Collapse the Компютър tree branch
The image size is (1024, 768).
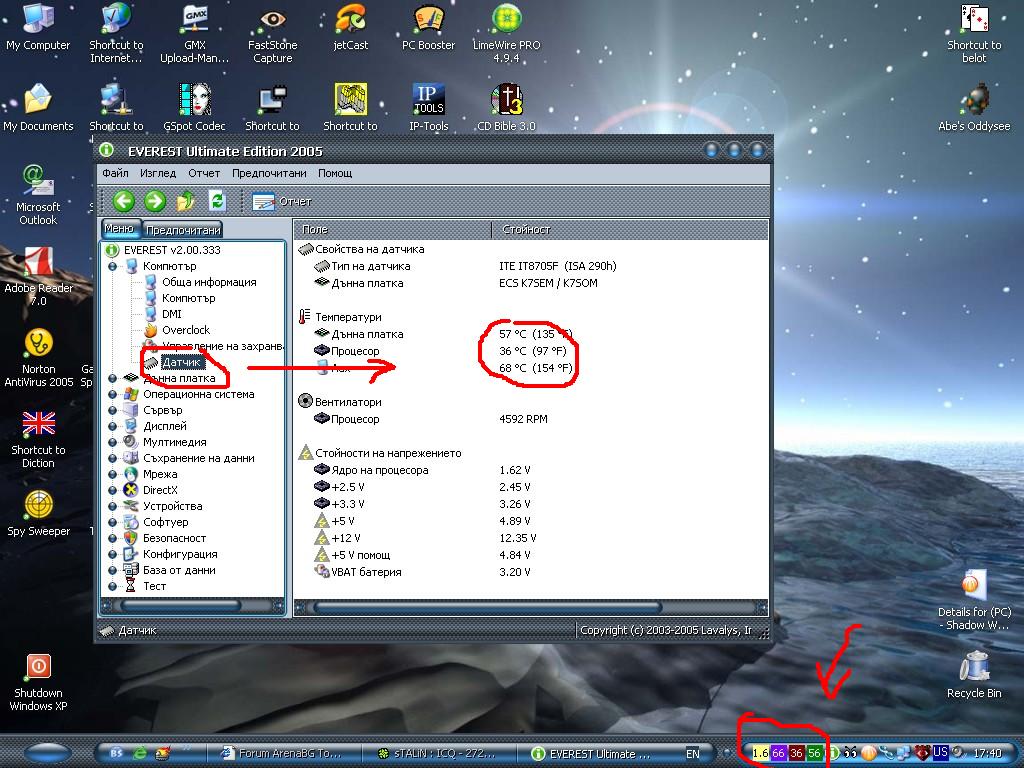click(x=112, y=266)
